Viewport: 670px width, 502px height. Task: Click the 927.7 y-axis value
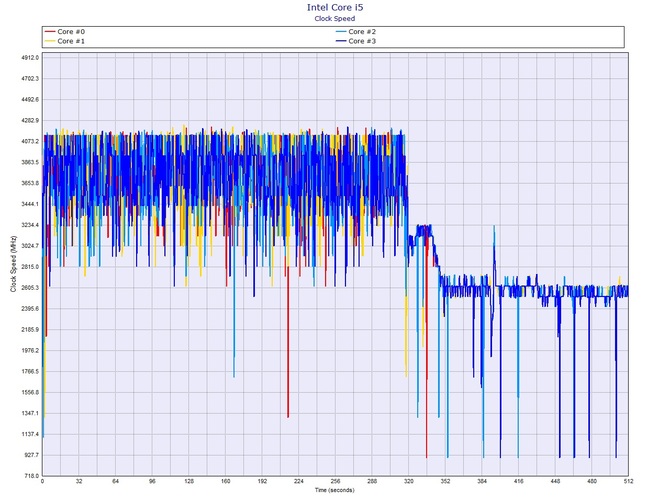32,455
